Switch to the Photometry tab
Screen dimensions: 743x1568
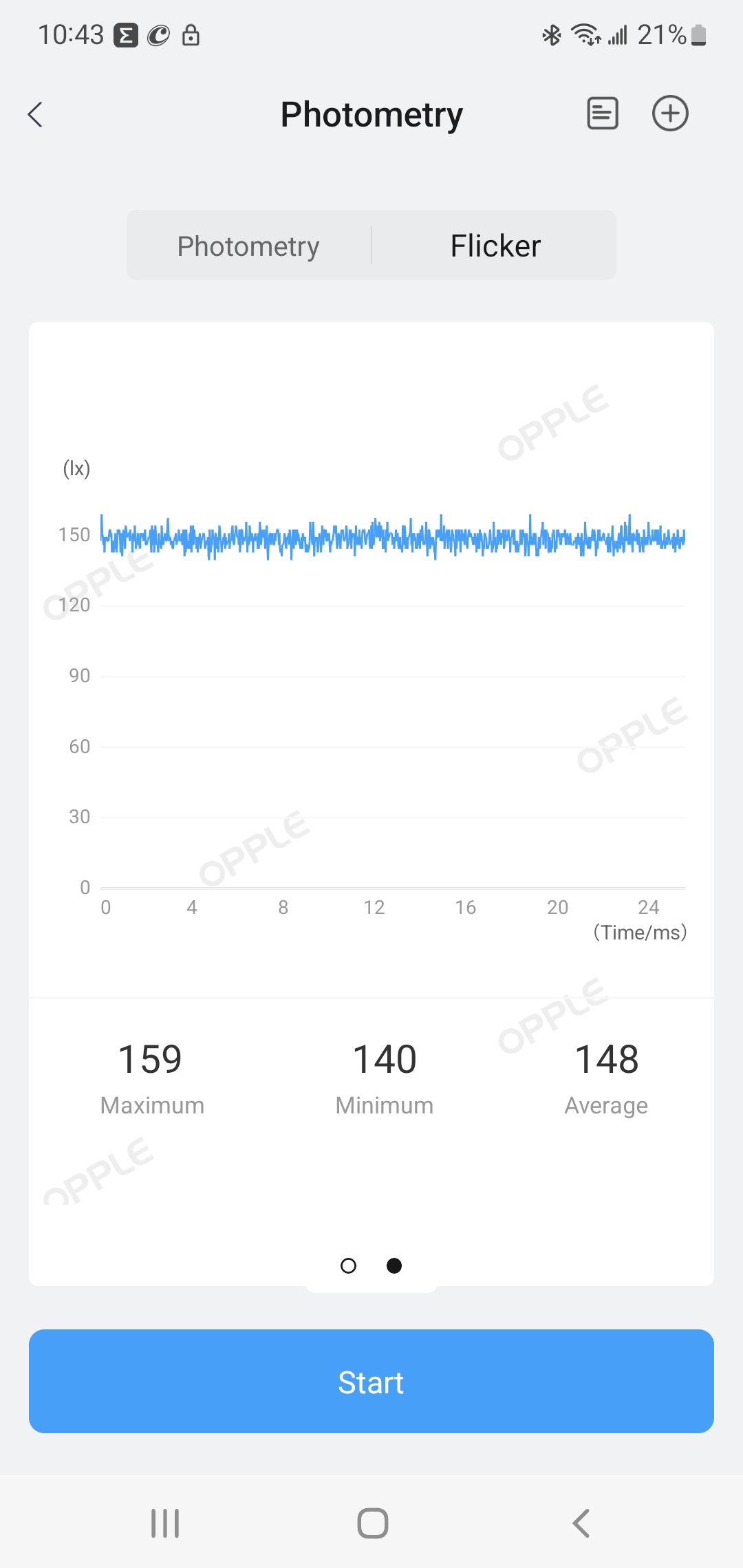click(x=248, y=246)
